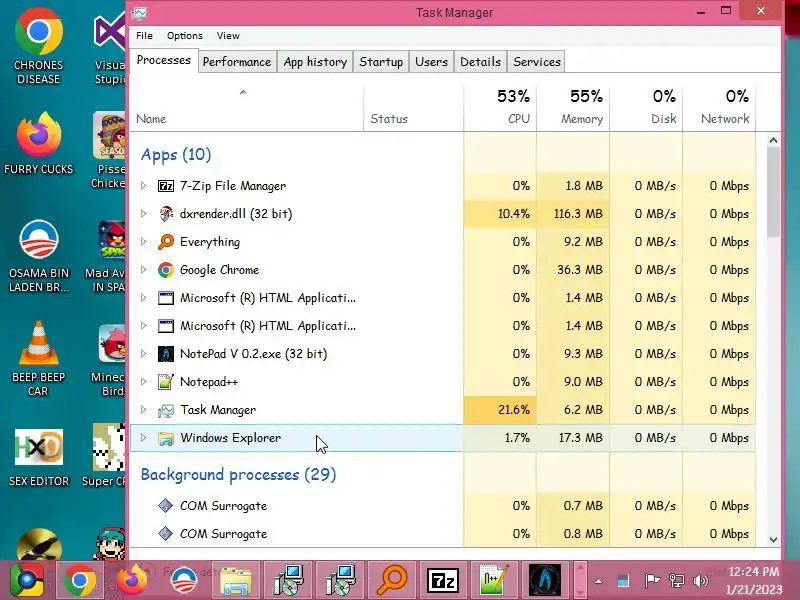Click the network tray icon

[x=677, y=581]
